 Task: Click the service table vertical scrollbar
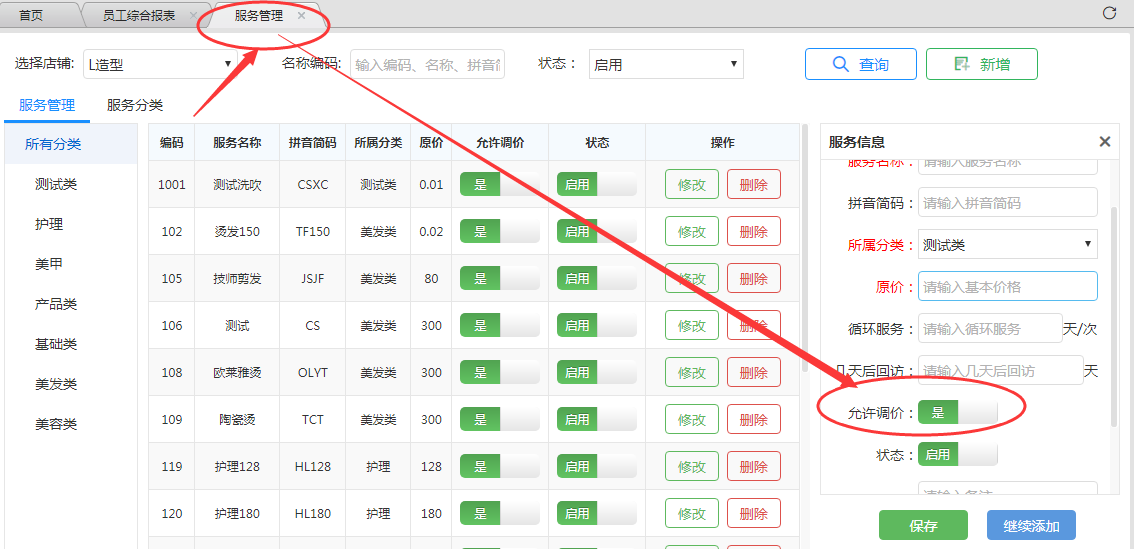tap(804, 247)
